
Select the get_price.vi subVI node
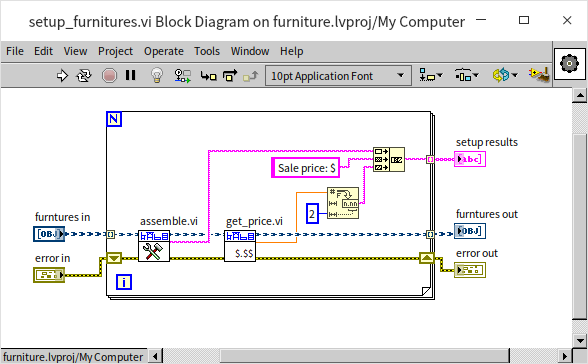pyautogui.click(x=240, y=246)
